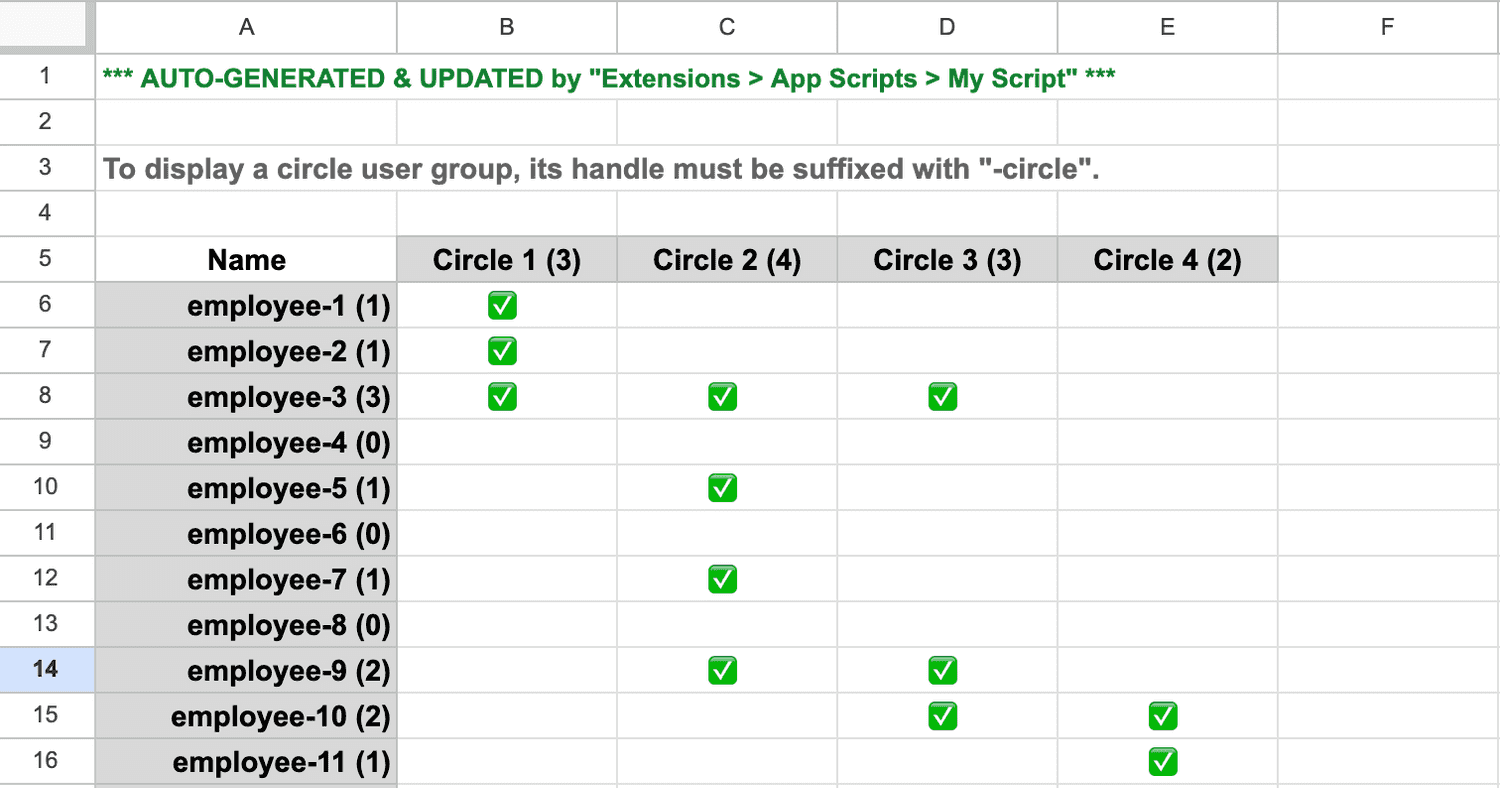Toggle employee-3's Circle 3 membership checkmark

coord(942,396)
